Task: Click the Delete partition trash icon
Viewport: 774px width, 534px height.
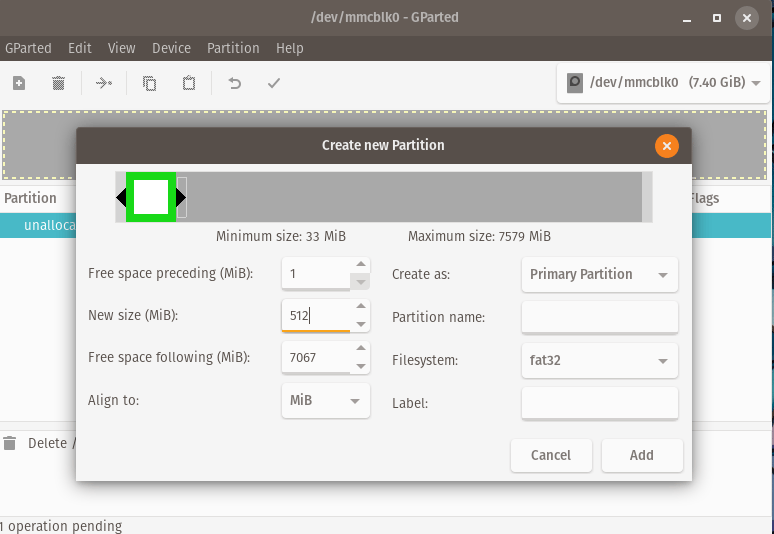Action: (58, 83)
